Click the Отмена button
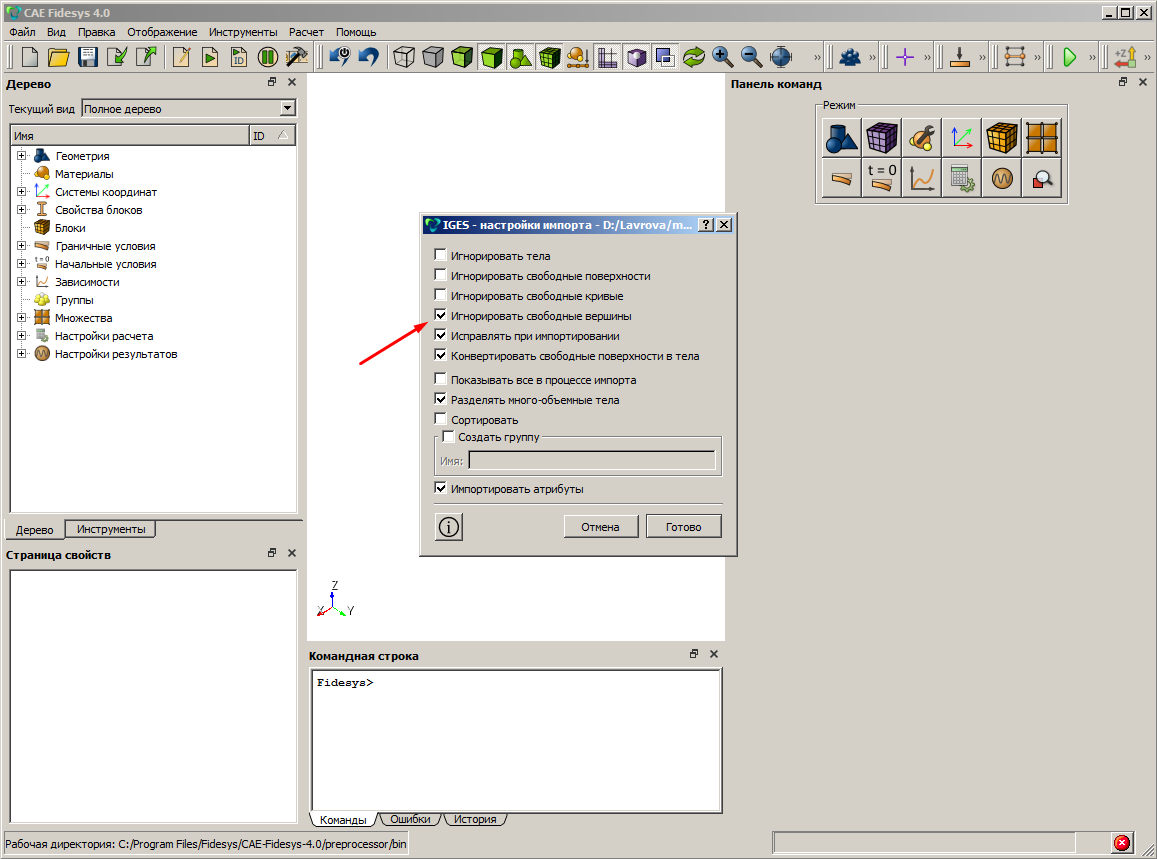 [600, 527]
